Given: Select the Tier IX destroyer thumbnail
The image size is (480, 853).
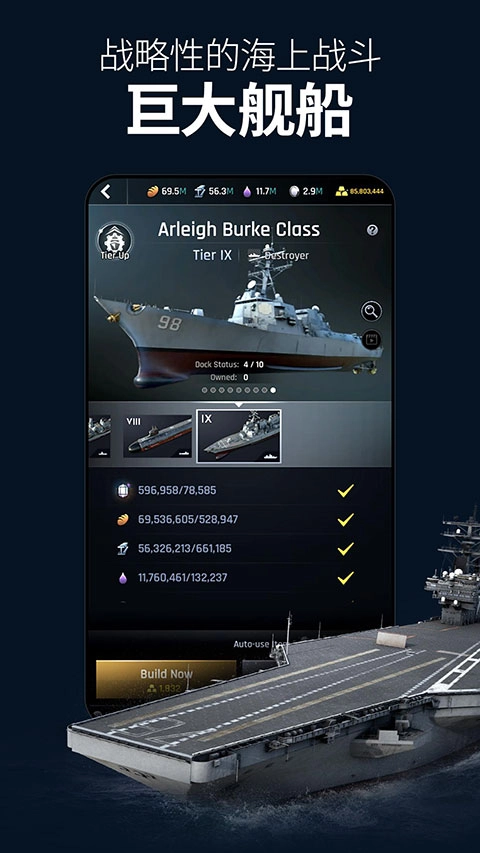Looking at the screenshot, I should click(x=239, y=436).
